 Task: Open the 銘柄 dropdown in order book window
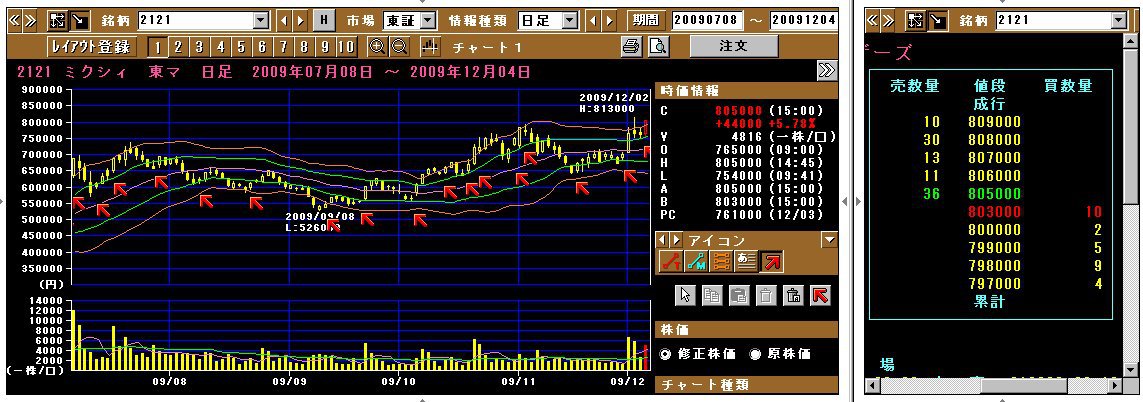pos(1119,20)
